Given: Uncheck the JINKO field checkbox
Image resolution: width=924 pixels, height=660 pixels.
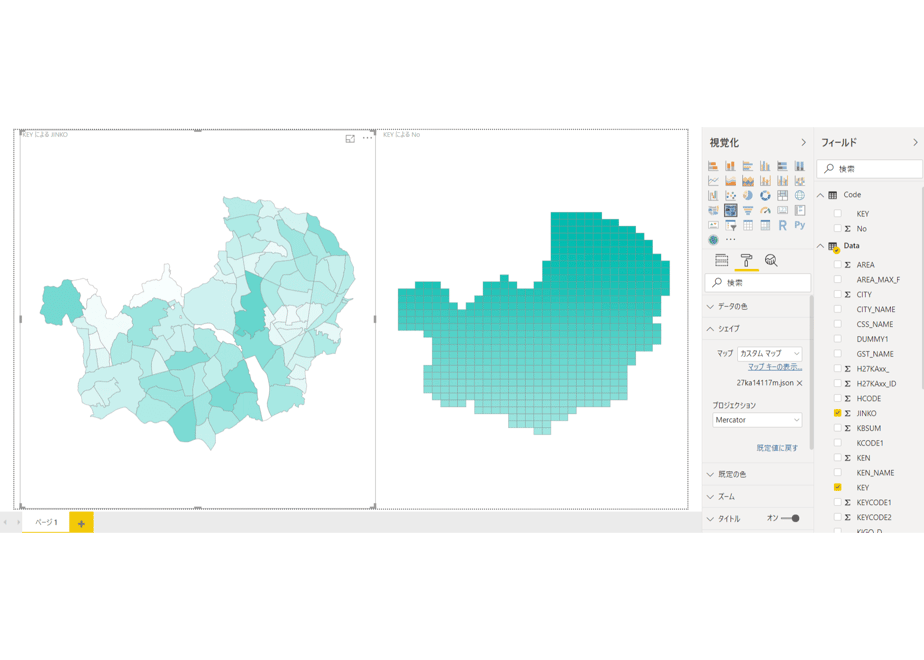Looking at the screenshot, I should [x=837, y=413].
